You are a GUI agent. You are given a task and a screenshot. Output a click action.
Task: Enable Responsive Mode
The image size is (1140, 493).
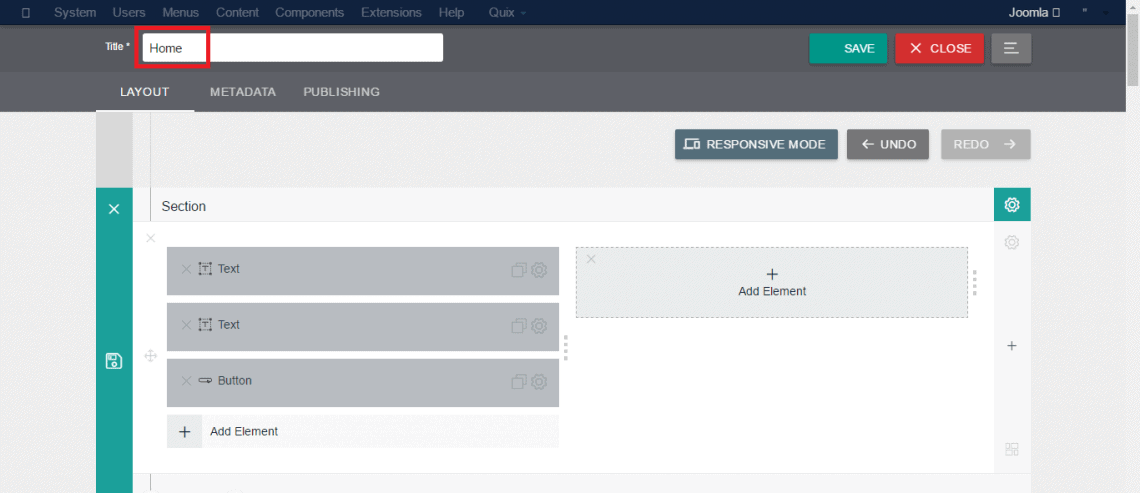tap(755, 144)
